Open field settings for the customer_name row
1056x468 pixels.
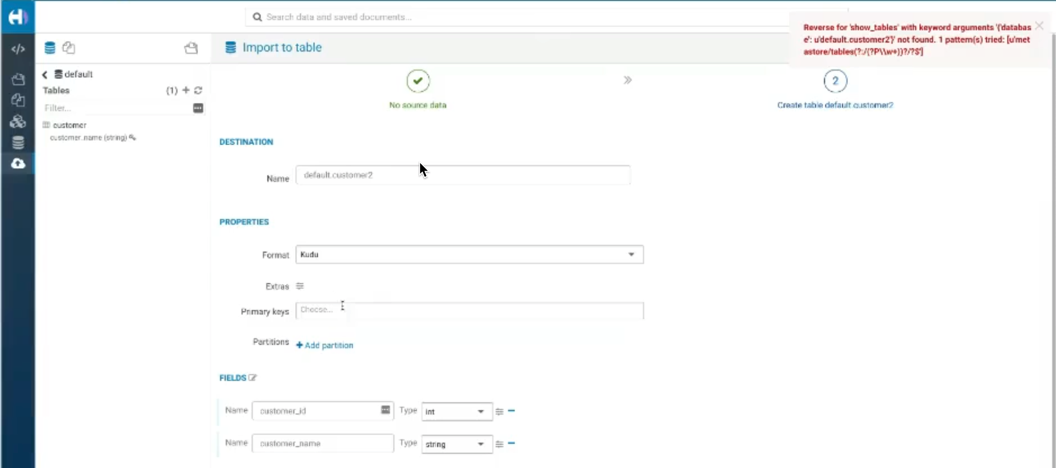[500, 444]
